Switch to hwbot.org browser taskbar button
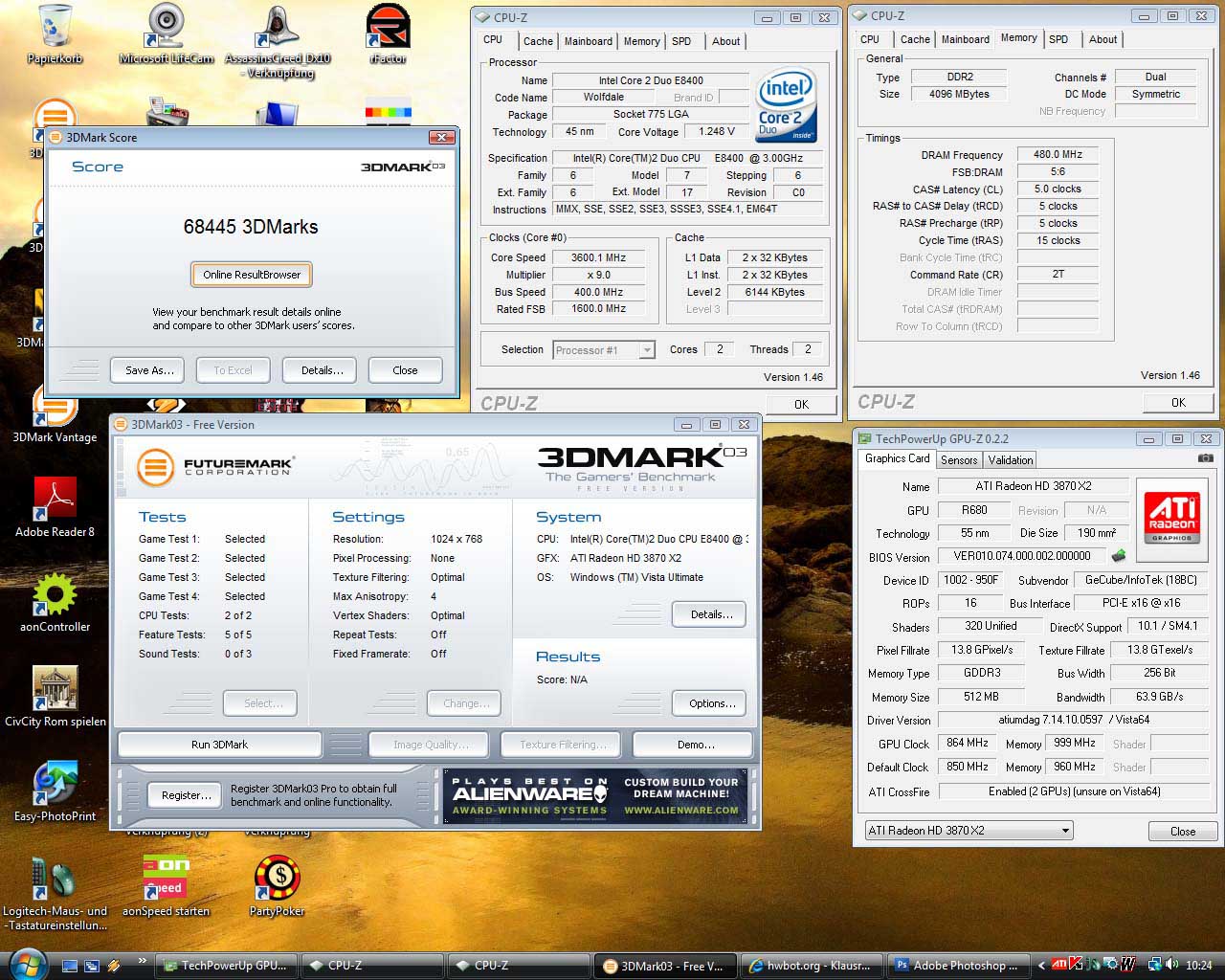 tap(811, 966)
